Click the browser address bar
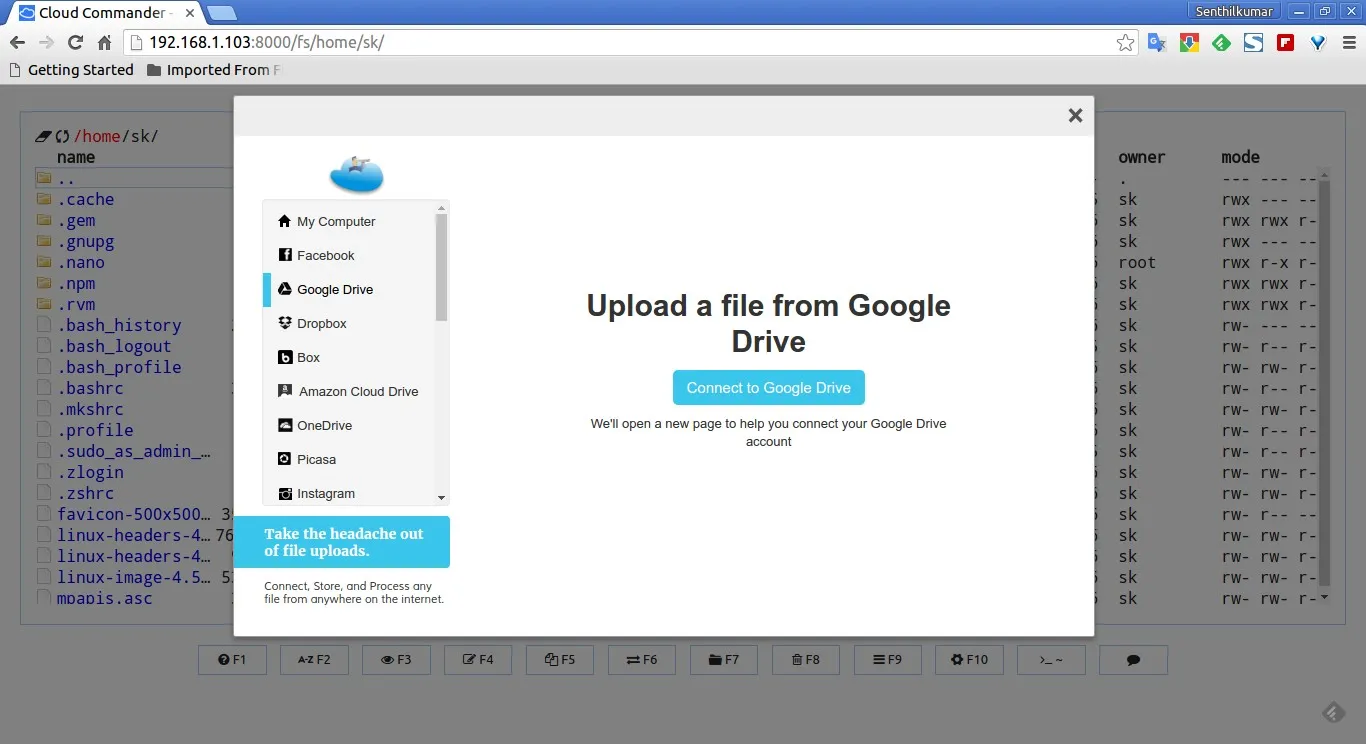 point(620,42)
